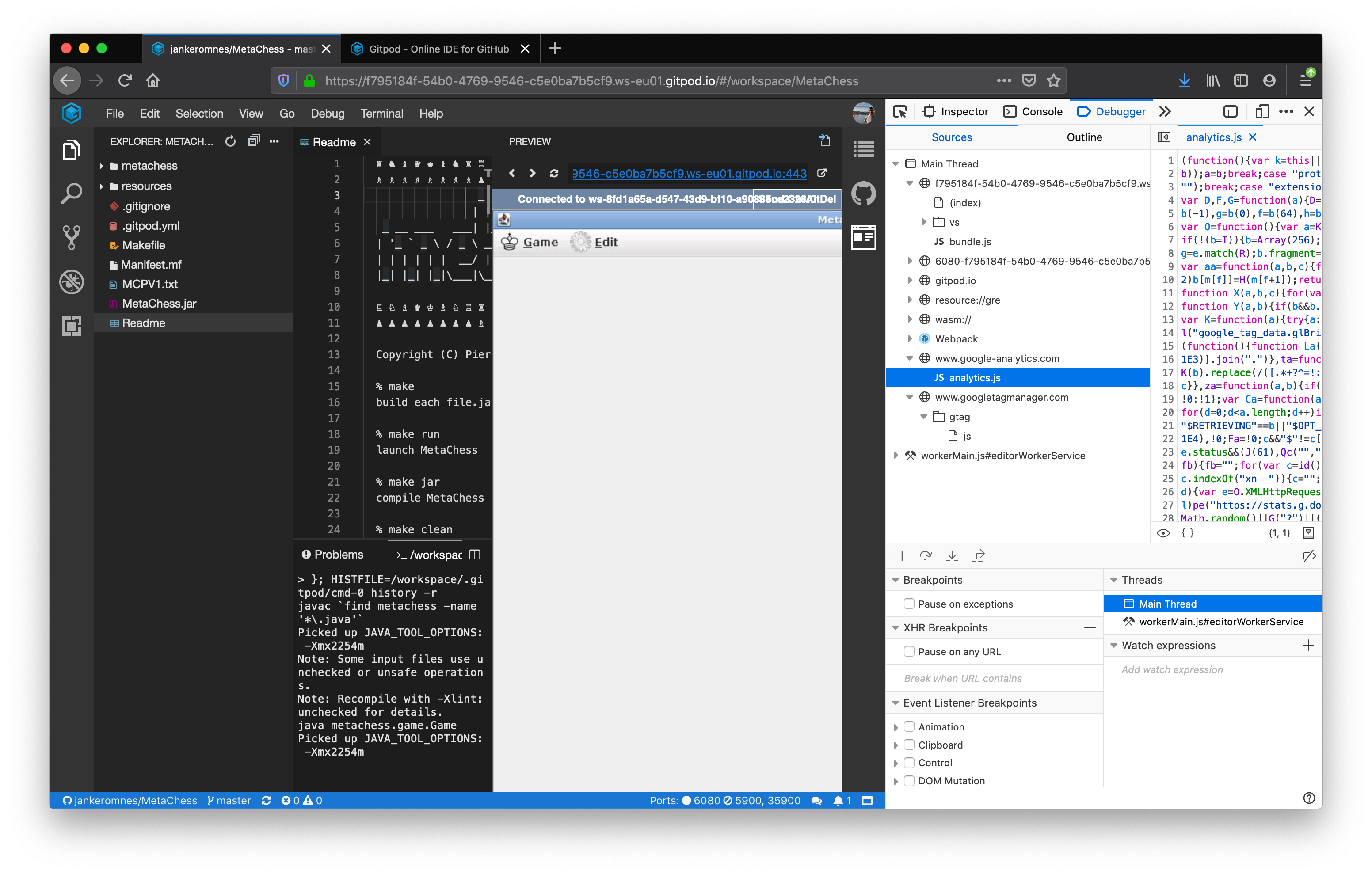Open the preview URL link
The width and height of the screenshot is (1372, 874).
point(689,173)
